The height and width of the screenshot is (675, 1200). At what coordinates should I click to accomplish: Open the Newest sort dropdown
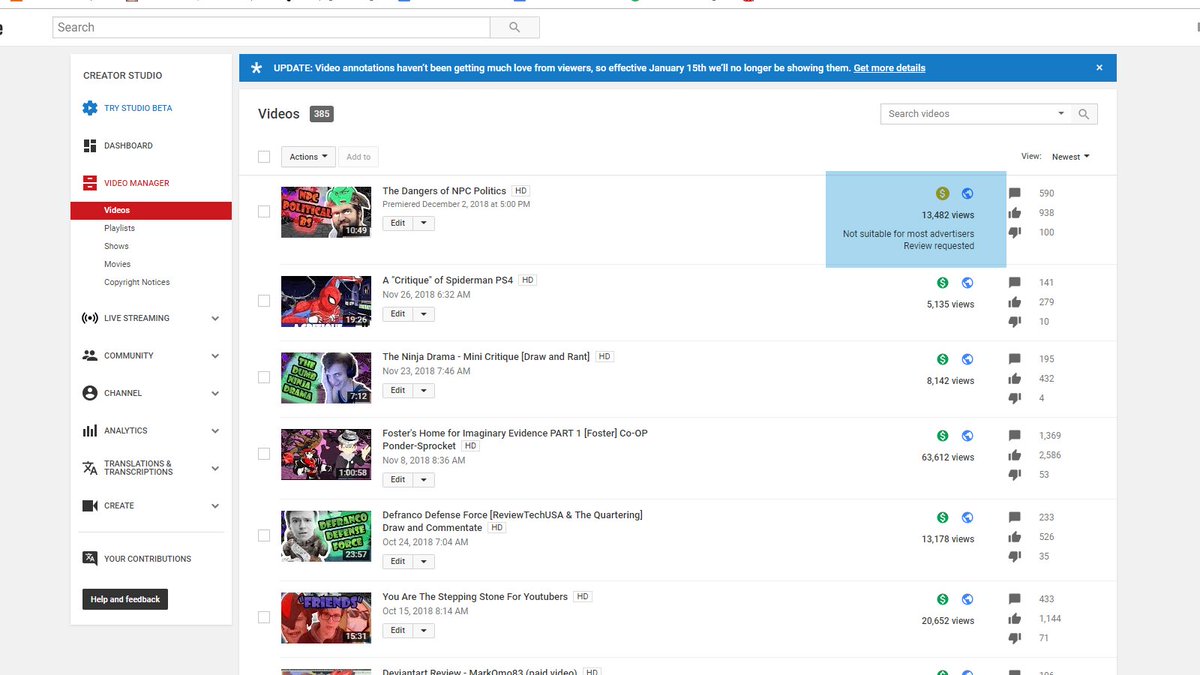[x=1070, y=157]
